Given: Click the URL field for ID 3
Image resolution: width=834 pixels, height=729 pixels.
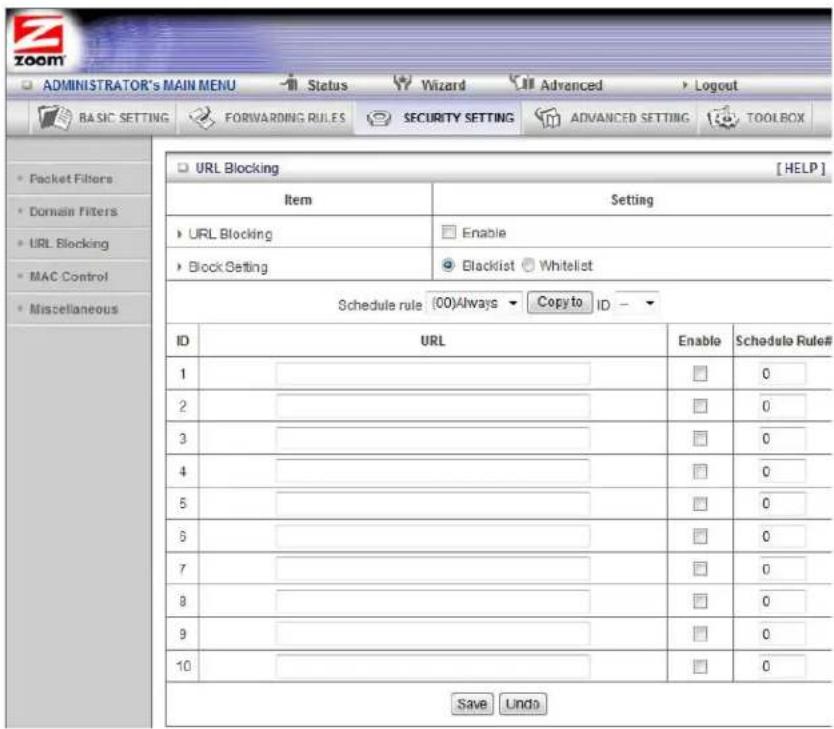Looking at the screenshot, I should click(432, 439).
